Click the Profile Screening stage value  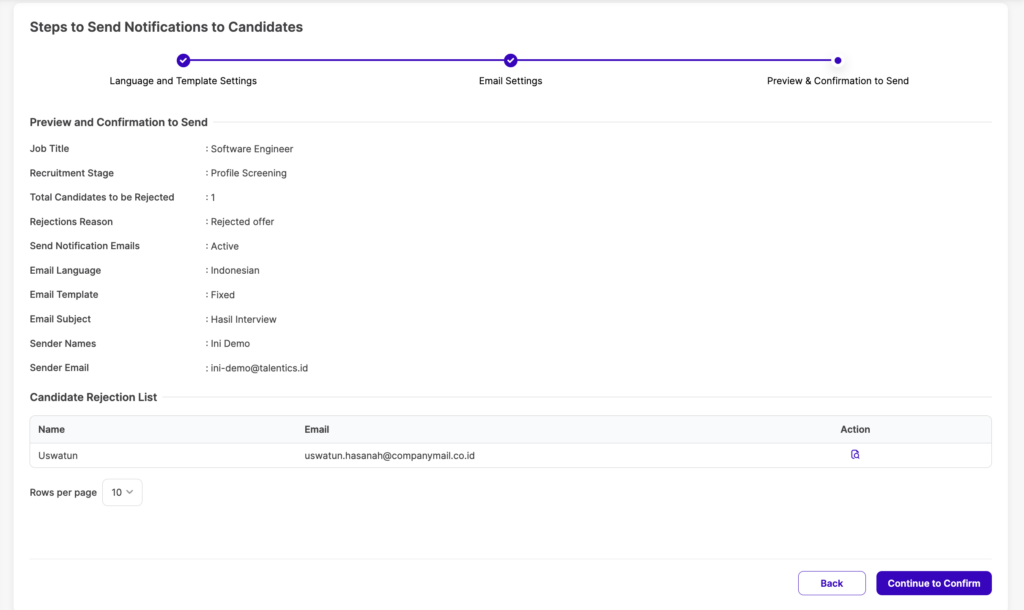pos(248,173)
